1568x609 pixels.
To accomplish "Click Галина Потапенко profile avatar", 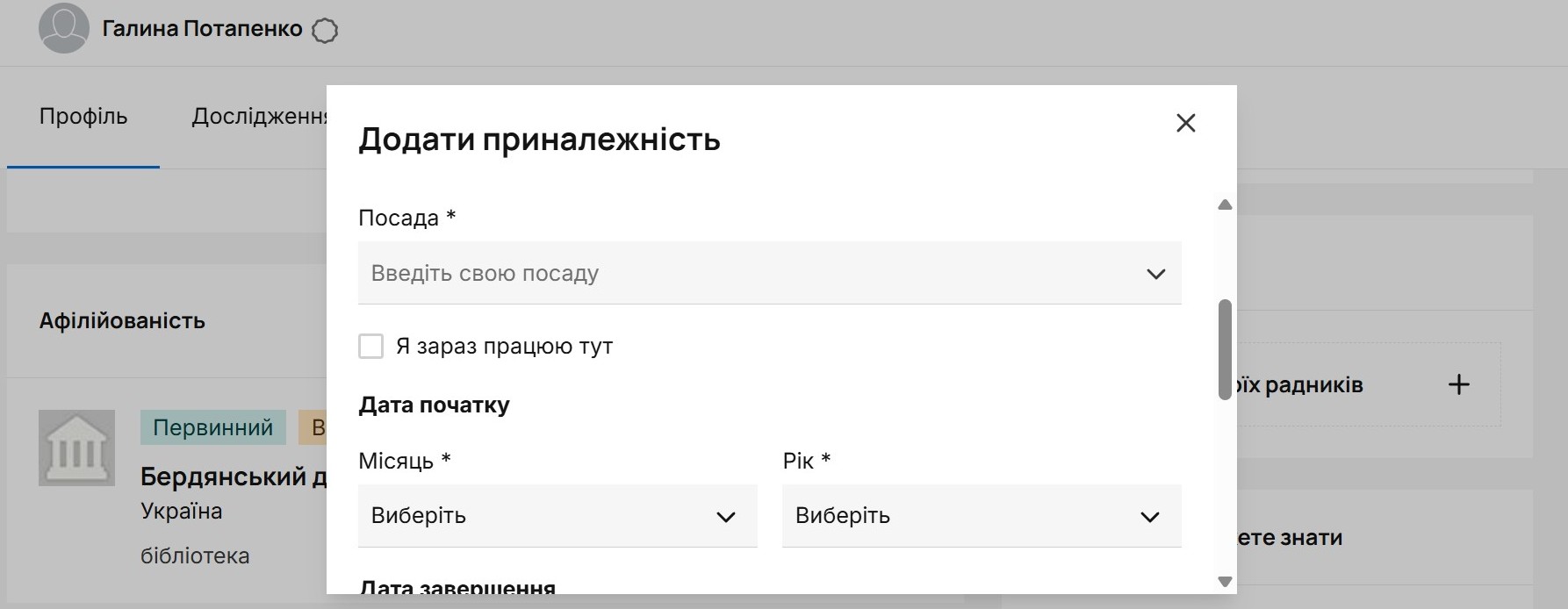I will pos(64,28).
